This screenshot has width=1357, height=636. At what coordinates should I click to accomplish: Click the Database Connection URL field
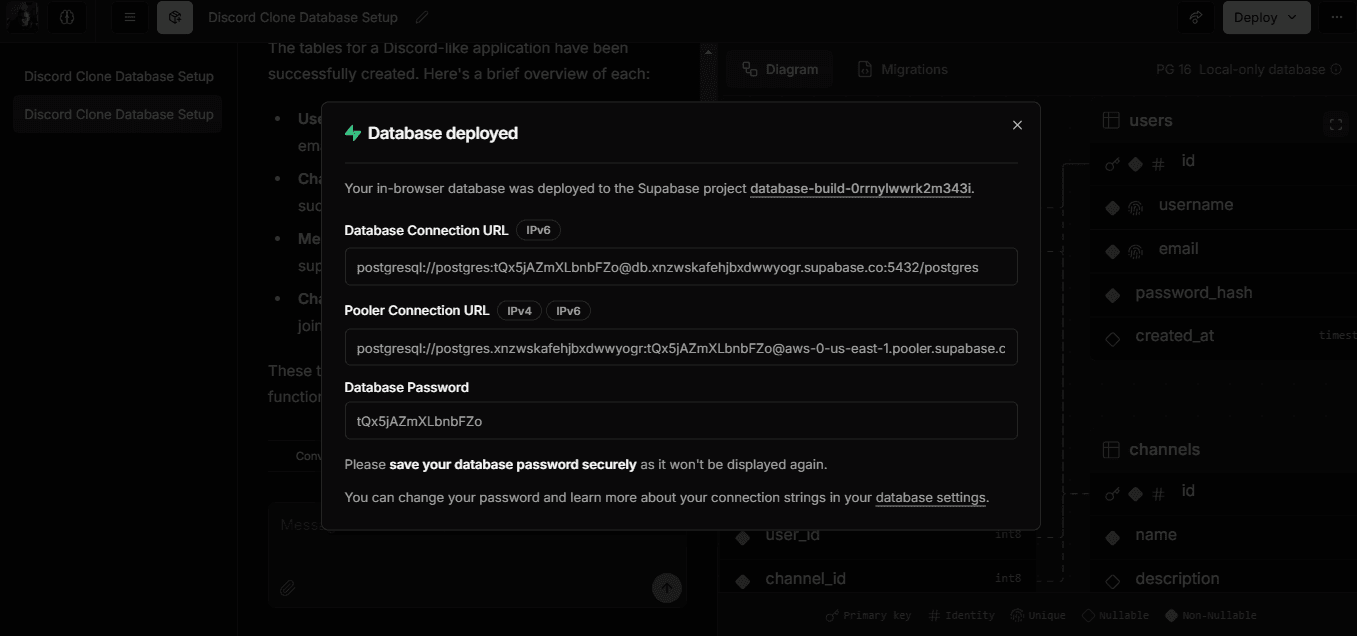(680, 267)
